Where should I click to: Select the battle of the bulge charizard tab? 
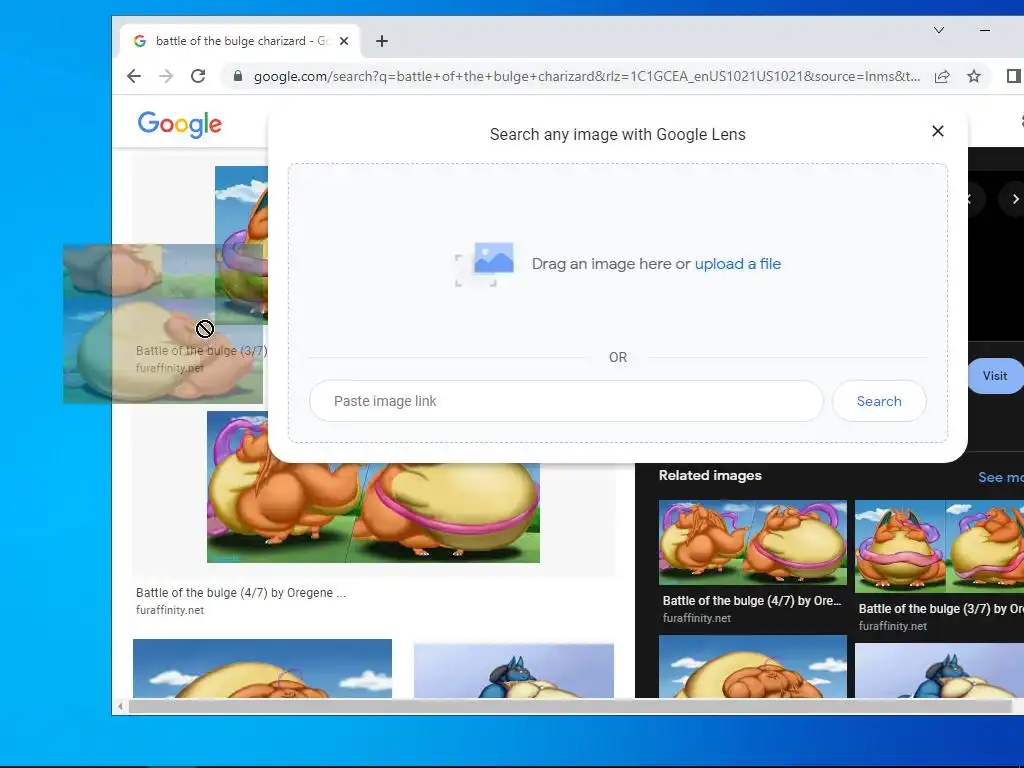tap(240, 41)
